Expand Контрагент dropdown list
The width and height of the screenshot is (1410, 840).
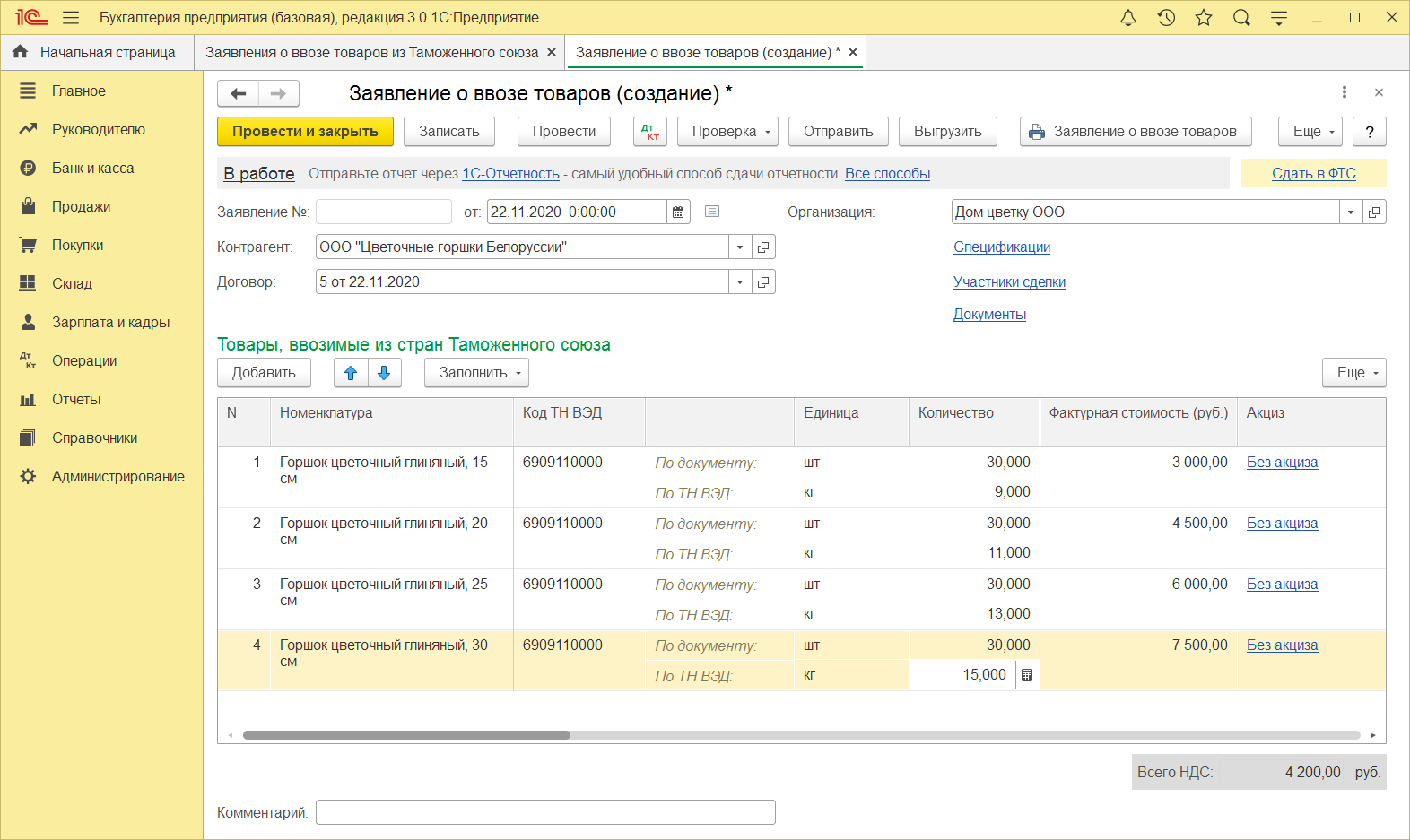click(740, 247)
